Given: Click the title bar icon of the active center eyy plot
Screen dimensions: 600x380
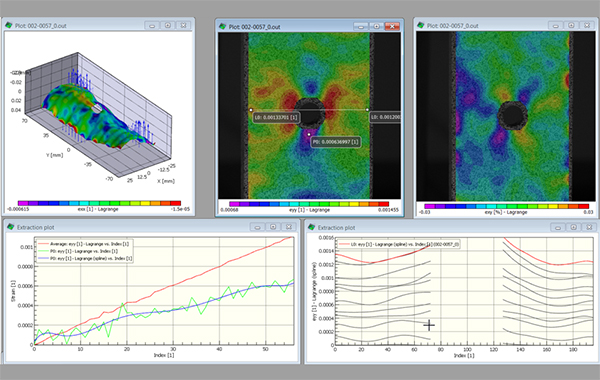Looking at the screenshot, I should coord(222,26).
